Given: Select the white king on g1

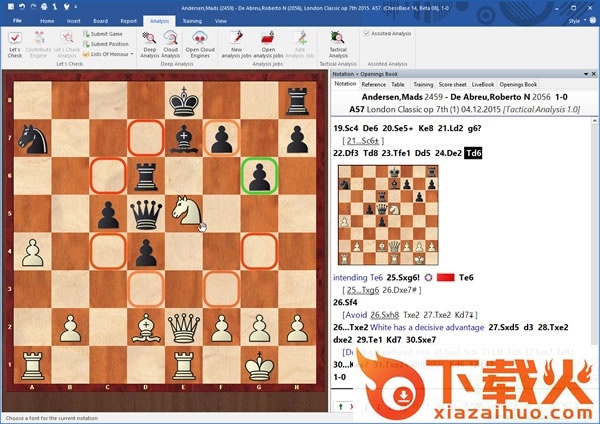Looking at the screenshot, I should [x=259, y=365].
